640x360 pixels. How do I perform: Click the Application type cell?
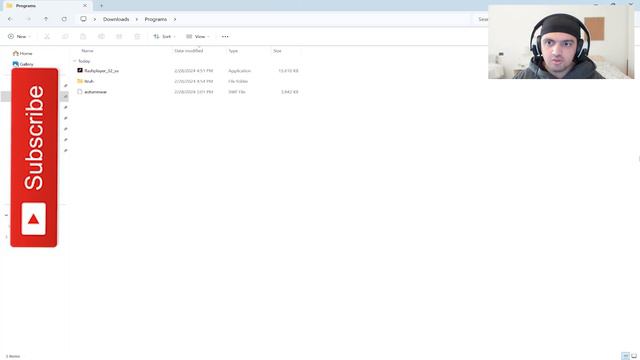(x=240, y=71)
